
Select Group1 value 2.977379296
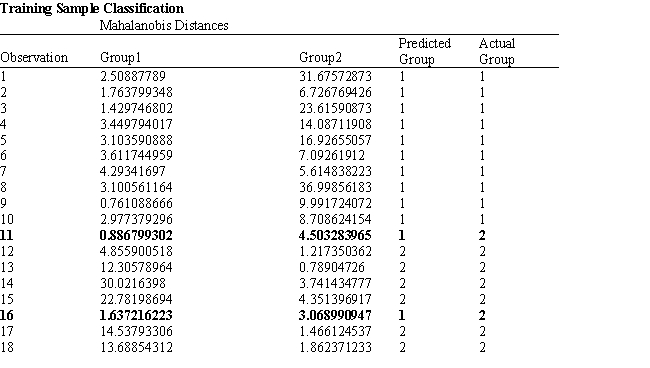pyautogui.click(x=136, y=219)
